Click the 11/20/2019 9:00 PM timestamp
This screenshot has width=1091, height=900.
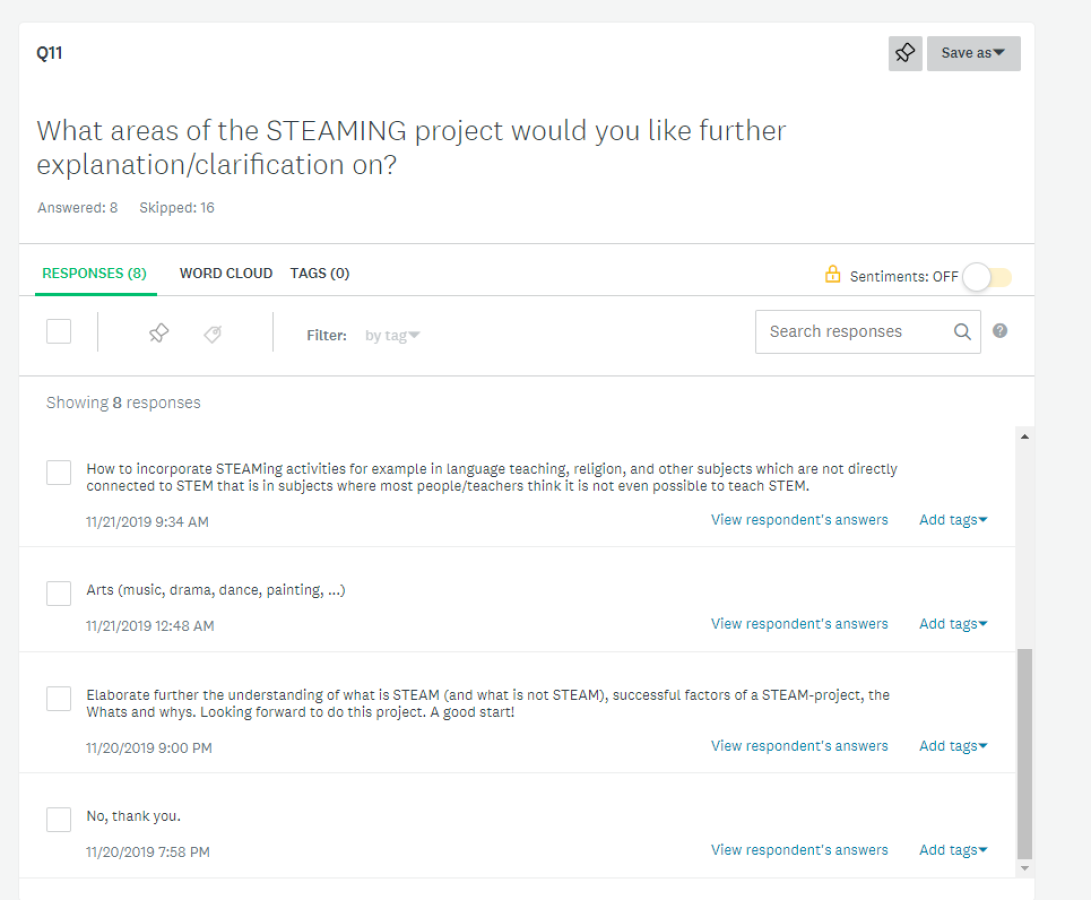tap(149, 748)
